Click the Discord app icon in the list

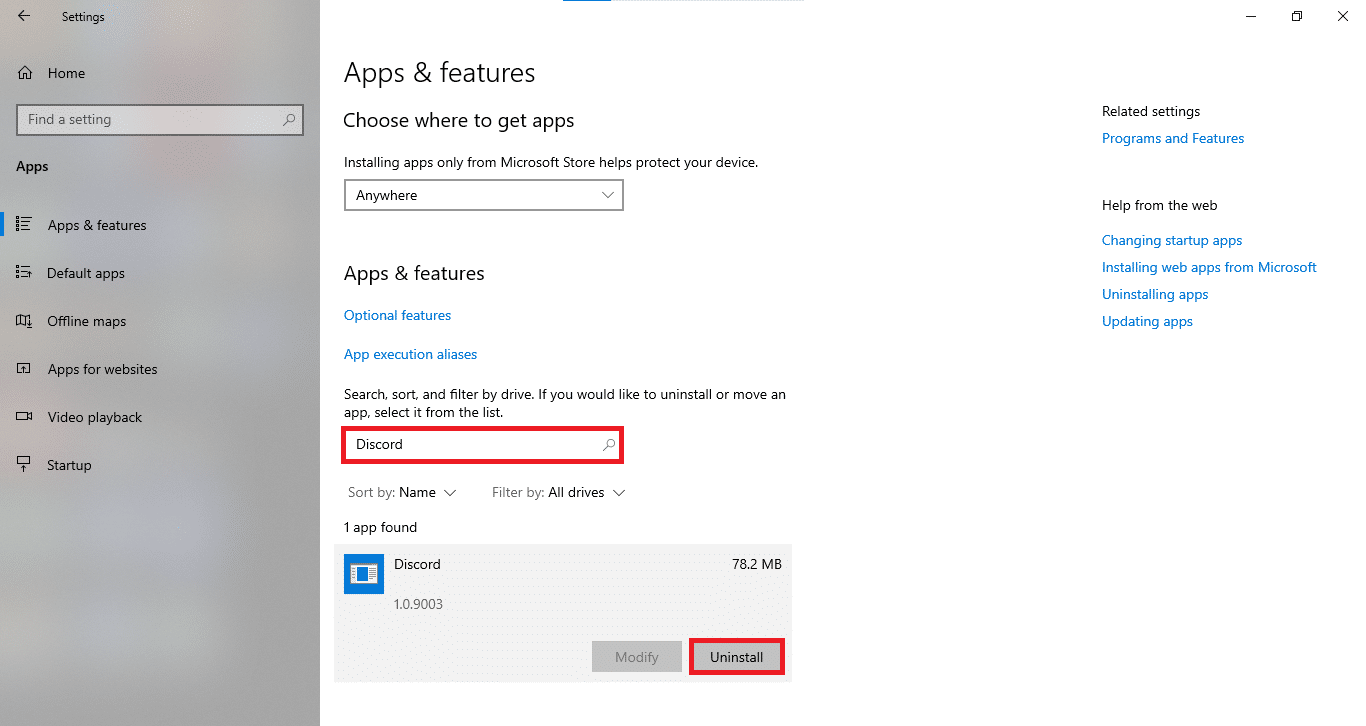[363, 573]
